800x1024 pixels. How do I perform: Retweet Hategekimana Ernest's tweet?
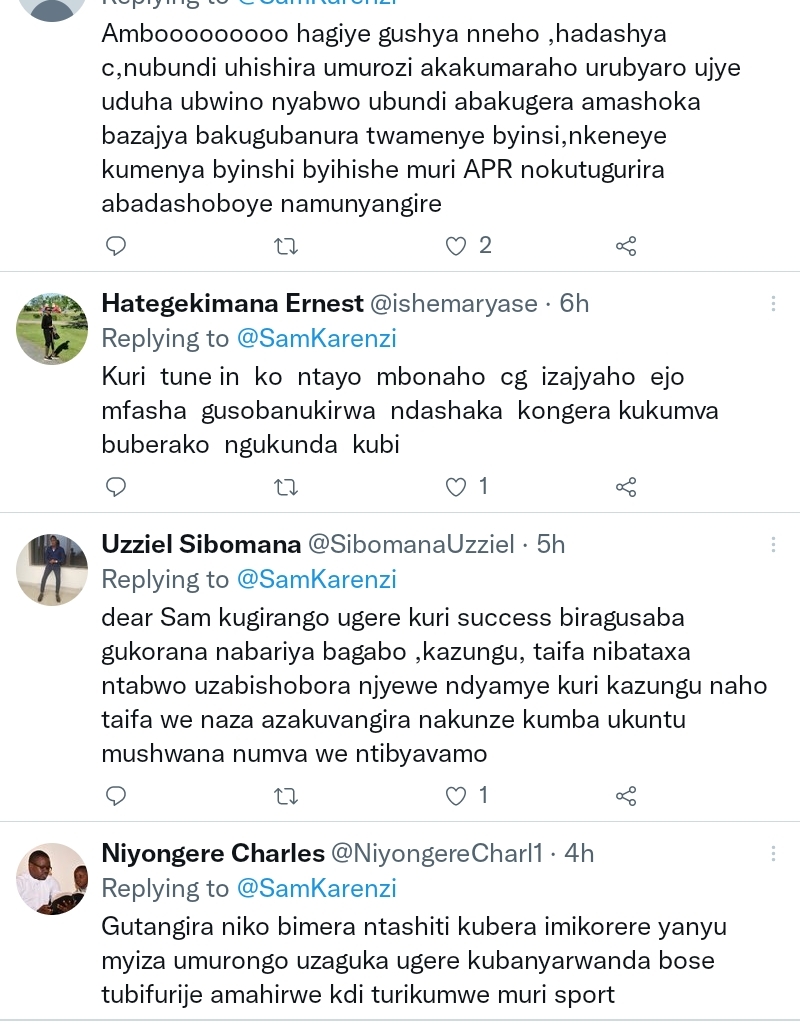(x=286, y=487)
